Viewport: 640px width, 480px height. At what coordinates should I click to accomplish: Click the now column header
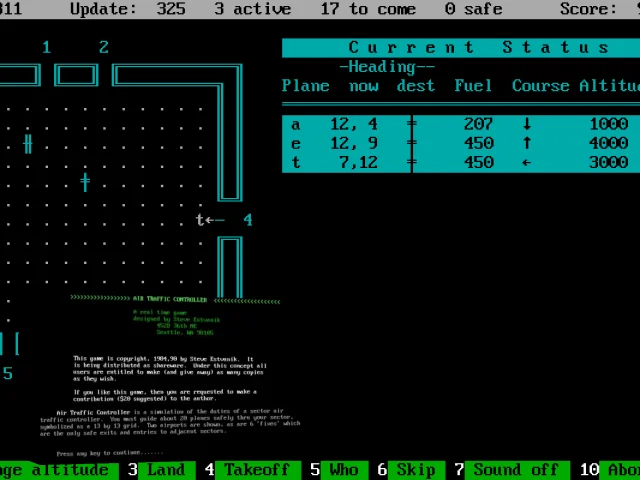tap(363, 86)
